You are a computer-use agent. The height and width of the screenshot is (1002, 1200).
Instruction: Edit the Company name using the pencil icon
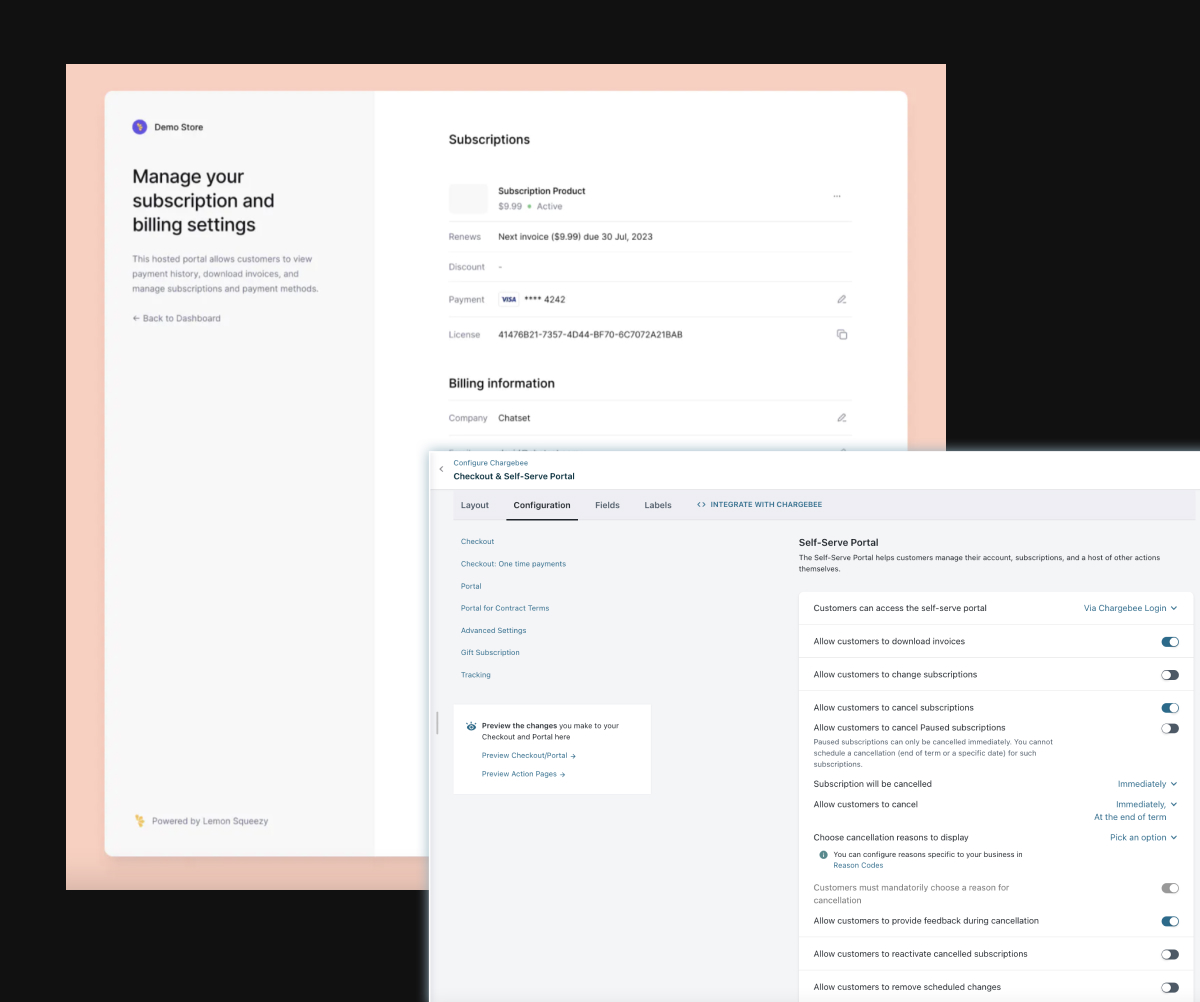click(x=841, y=417)
